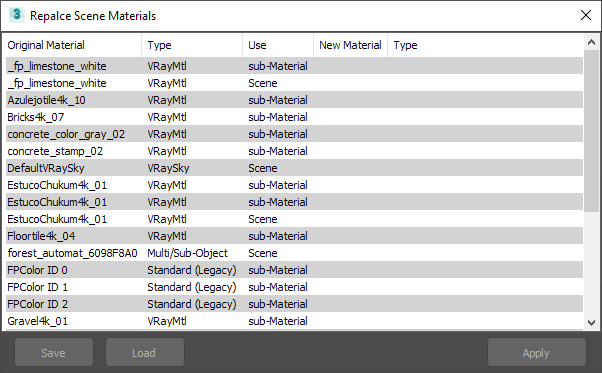Click the VRaySky type cell
This screenshot has width=602, height=373.
[169, 168]
